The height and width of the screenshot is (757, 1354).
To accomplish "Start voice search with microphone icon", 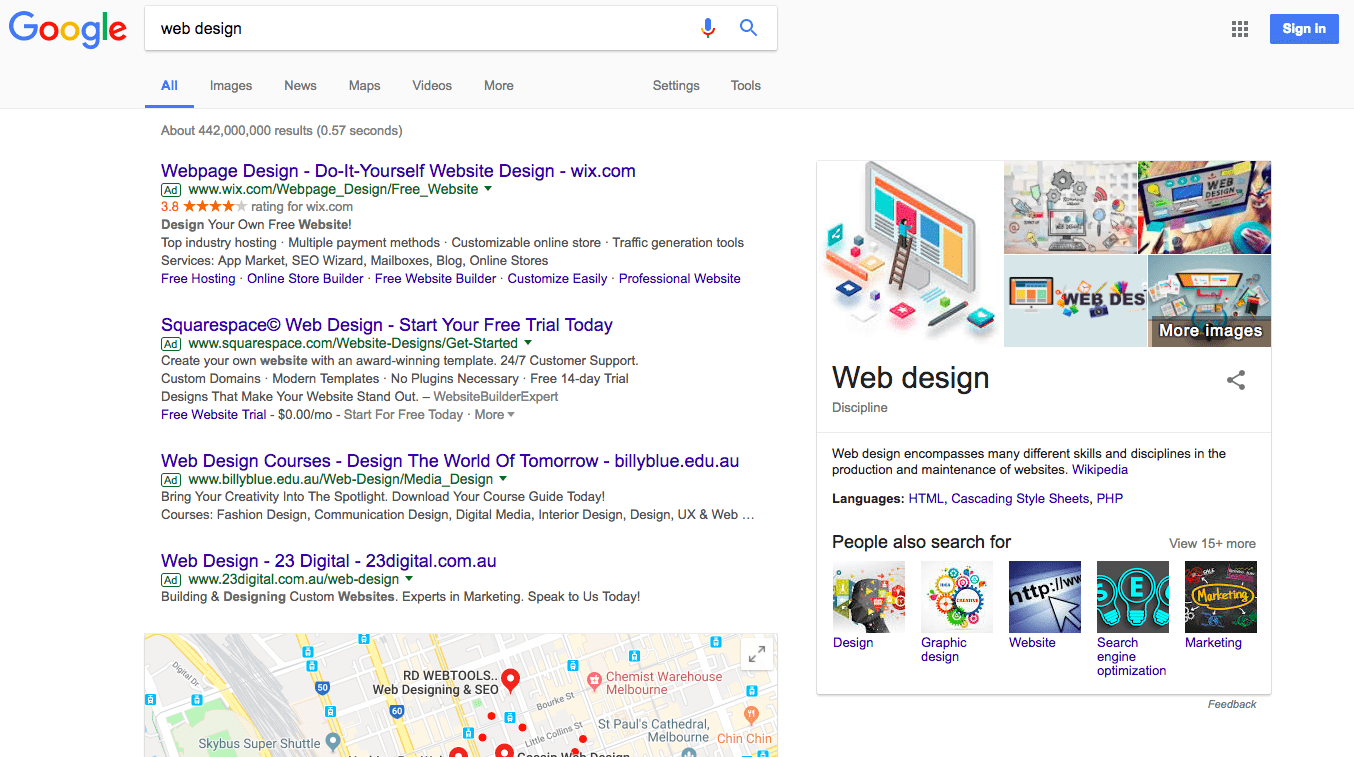I will pyautogui.click(x=708, y=28).
